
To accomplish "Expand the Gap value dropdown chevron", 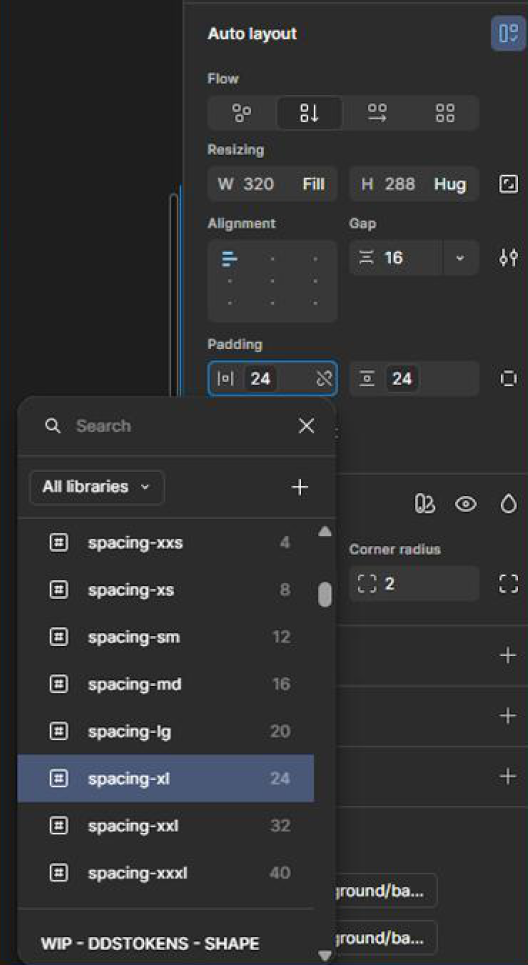I will (460, 258).
